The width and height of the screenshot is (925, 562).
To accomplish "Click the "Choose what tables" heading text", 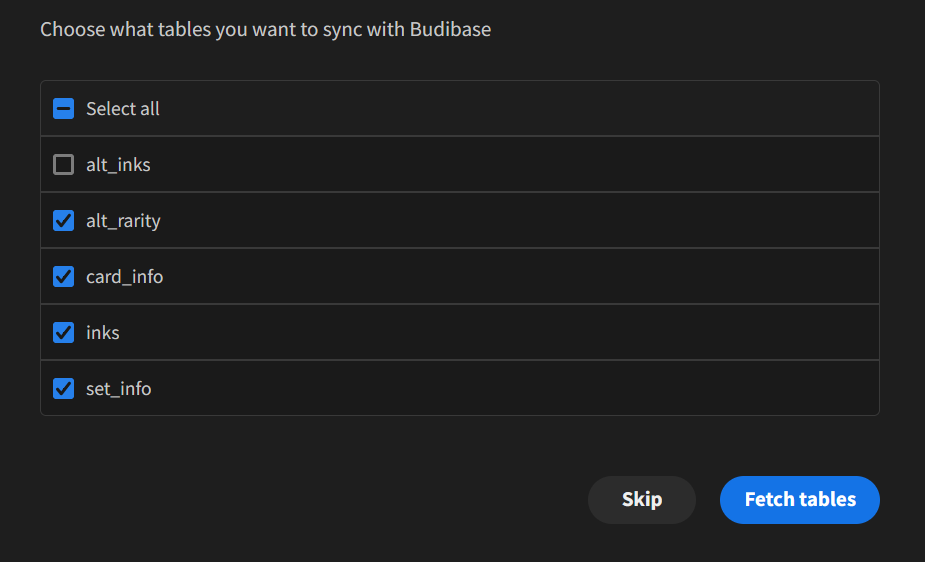I will [265, 29].
